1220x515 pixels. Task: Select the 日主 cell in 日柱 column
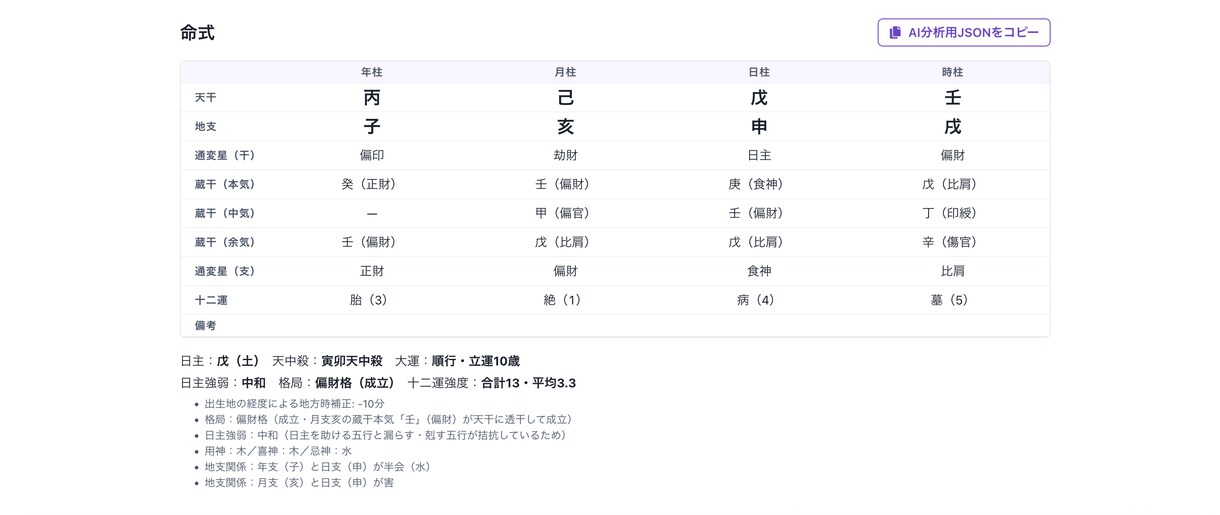759,156
